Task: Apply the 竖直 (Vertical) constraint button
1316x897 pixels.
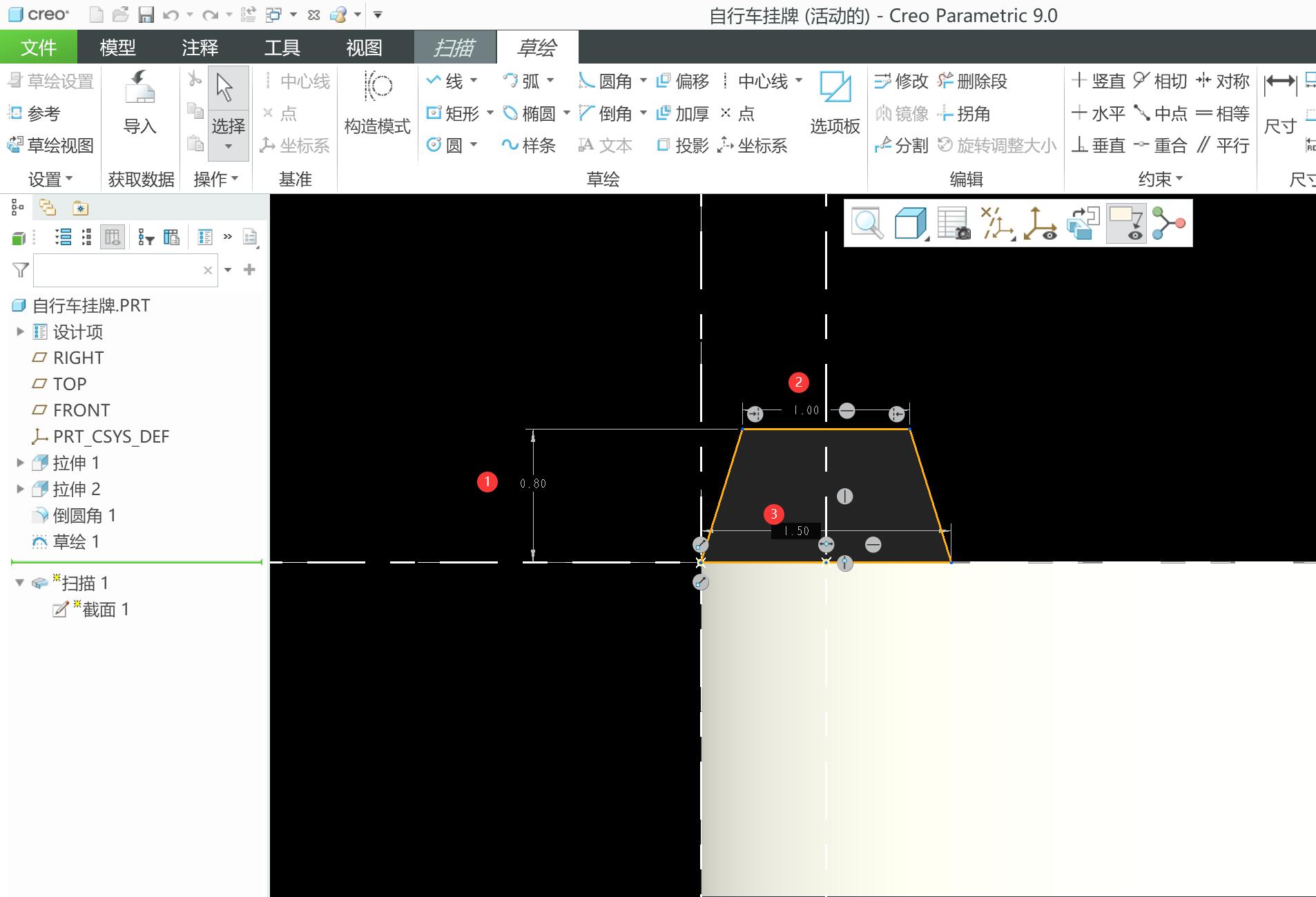Action: pos(1099,81)
